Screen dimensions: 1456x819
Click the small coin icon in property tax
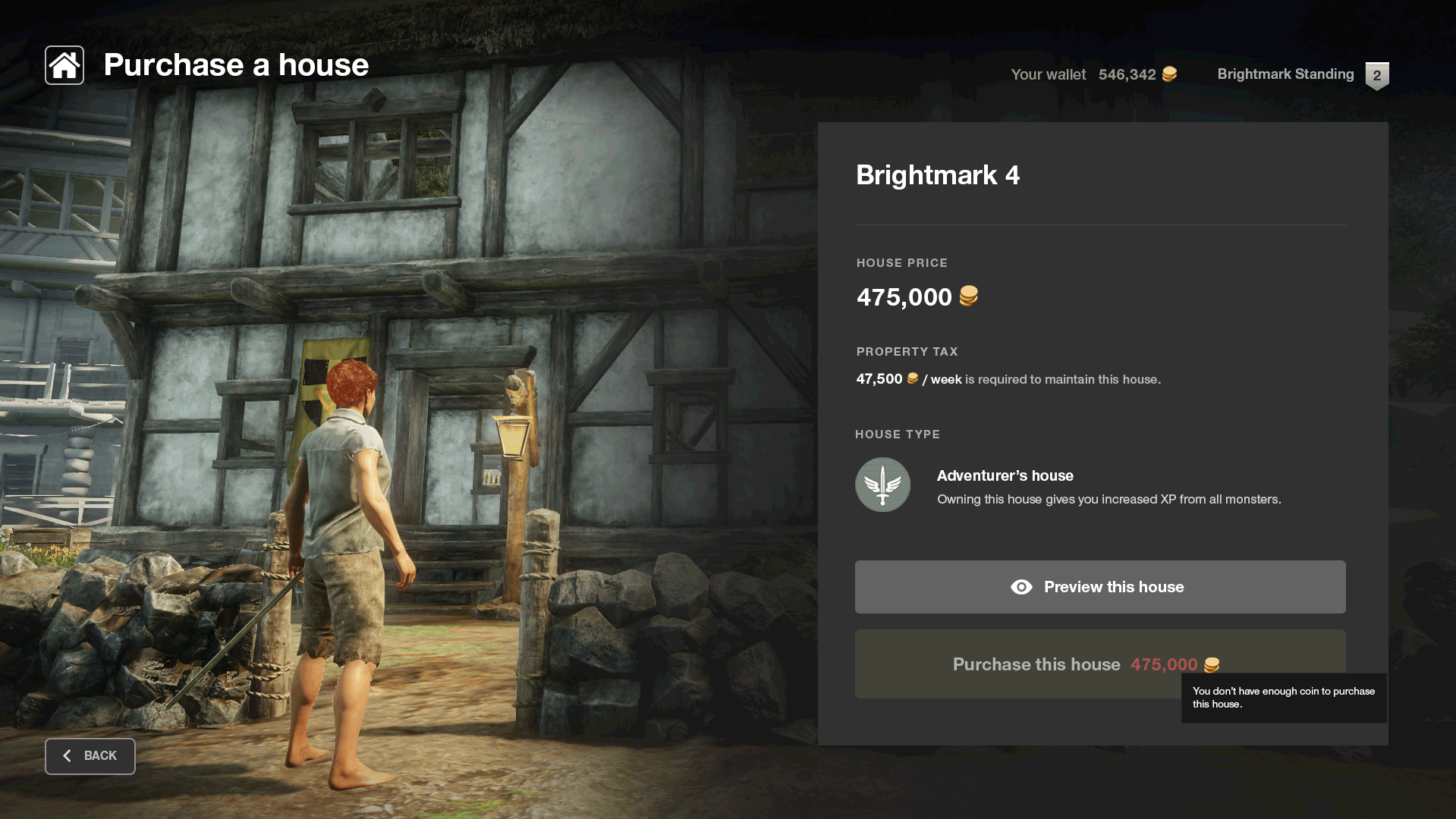click(913, 378)
